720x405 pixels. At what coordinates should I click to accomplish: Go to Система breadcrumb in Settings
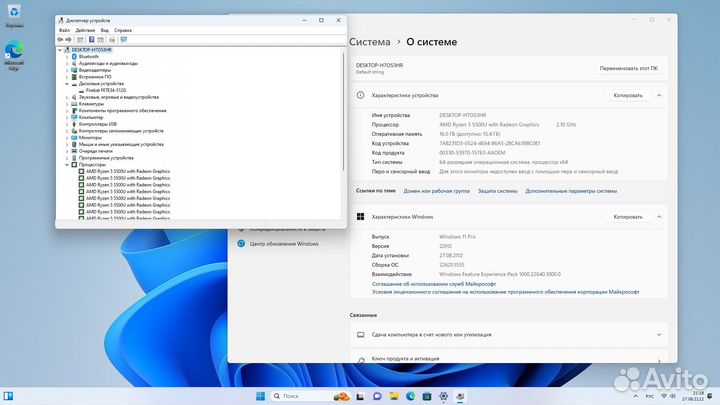pyautogui.click(x=370, y=42)
